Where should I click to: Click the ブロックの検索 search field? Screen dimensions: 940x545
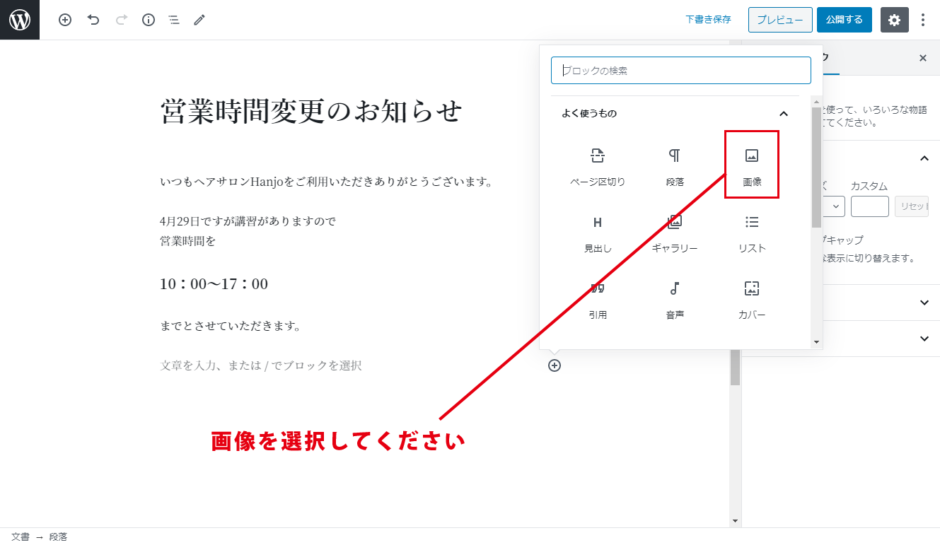tap(680, 70)
